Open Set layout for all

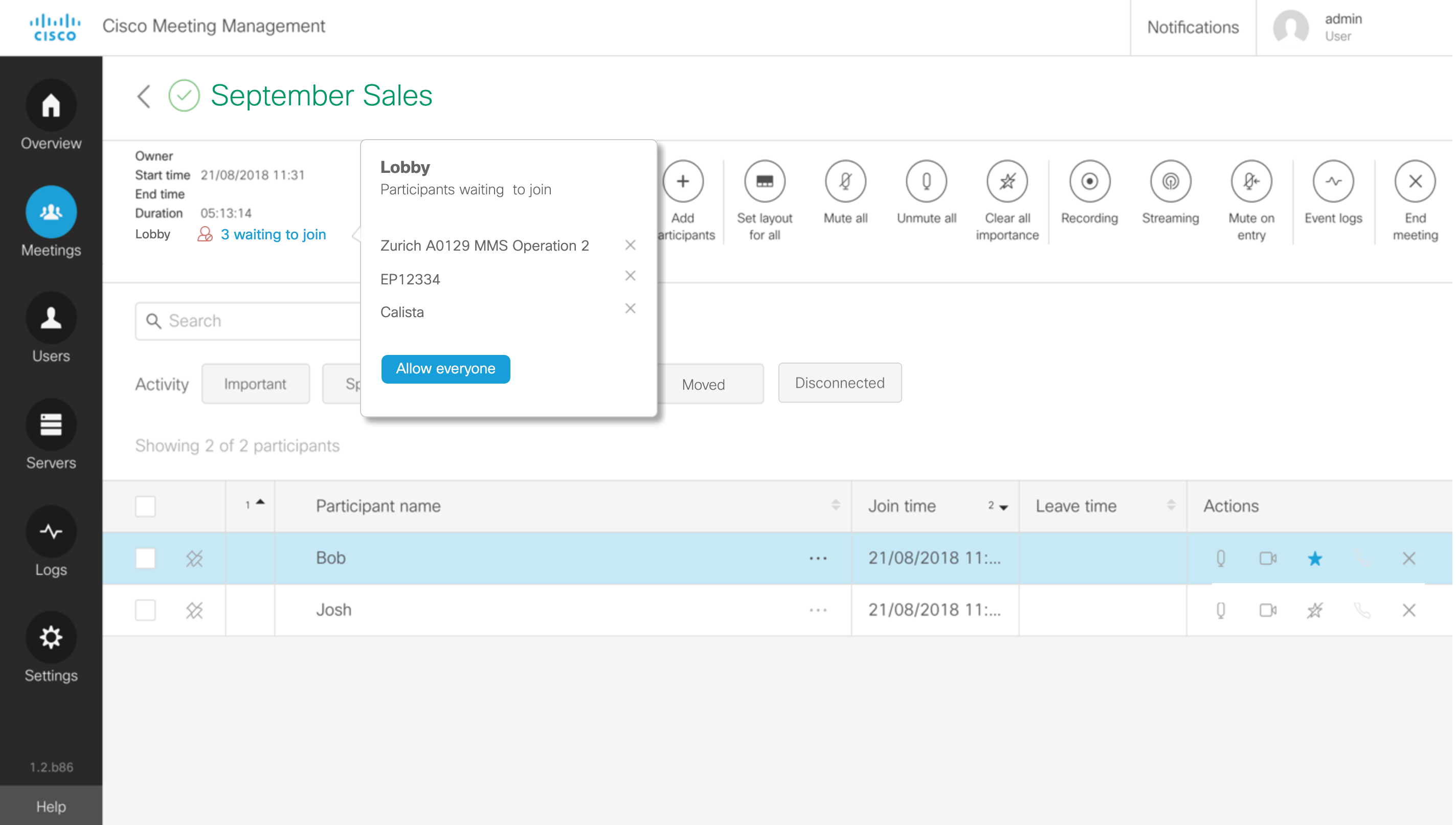tap(765, 182)
